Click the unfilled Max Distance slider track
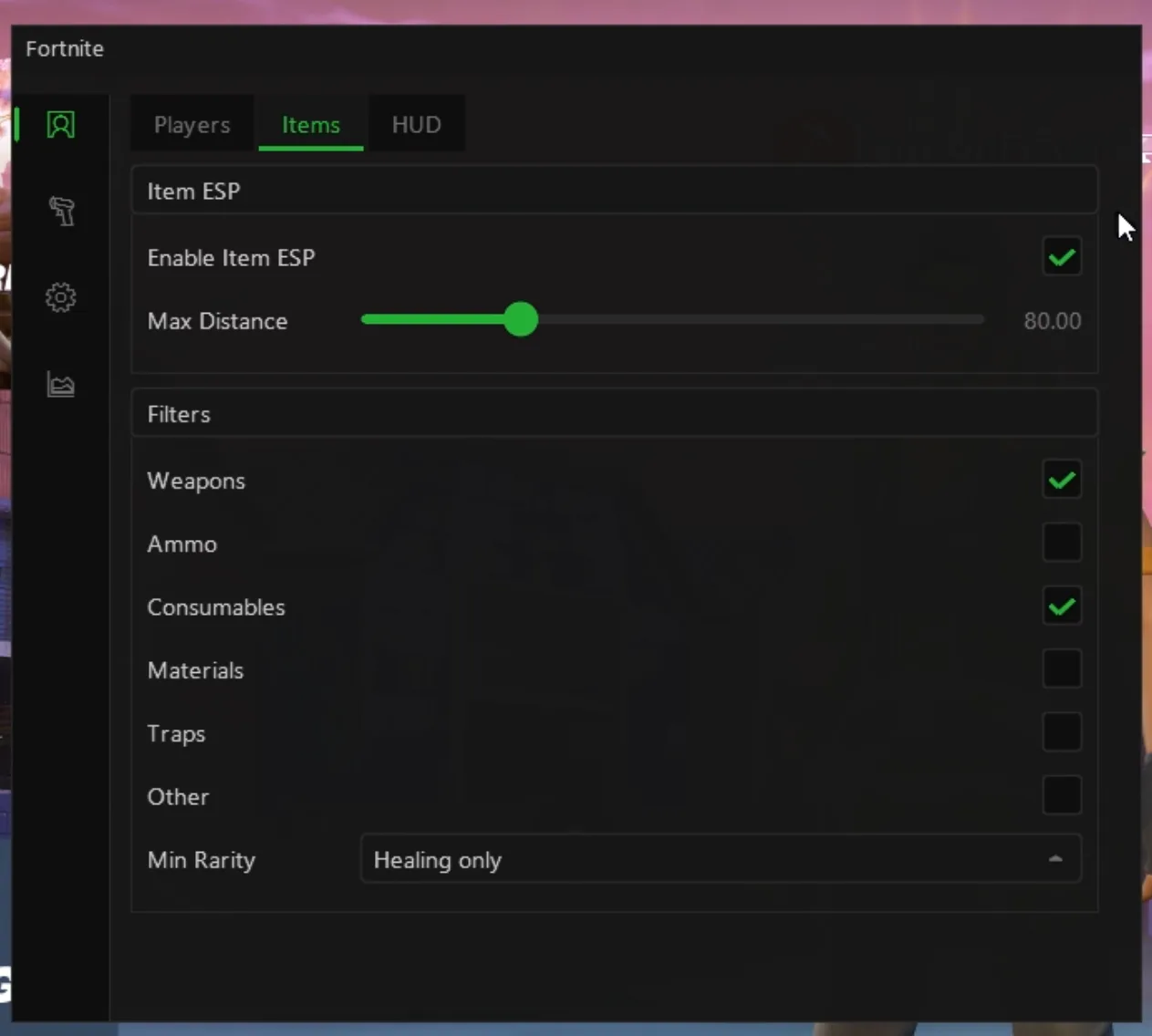Image resolution: width=1152 pixels, height=1036 pixels. (762, 319)
